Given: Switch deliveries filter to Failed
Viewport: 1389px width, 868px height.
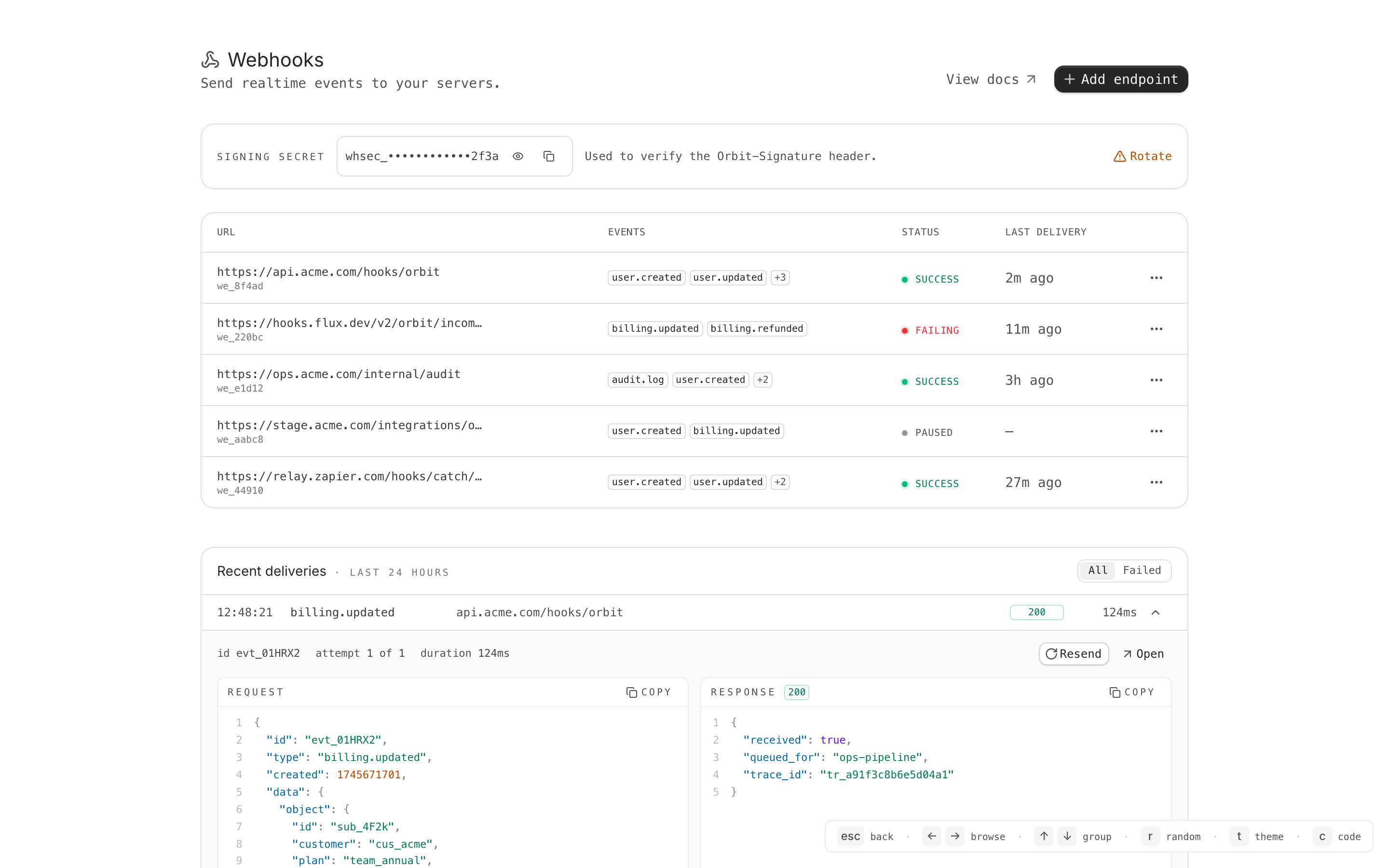Looking at the screenshot, I should coord(1141,570).
